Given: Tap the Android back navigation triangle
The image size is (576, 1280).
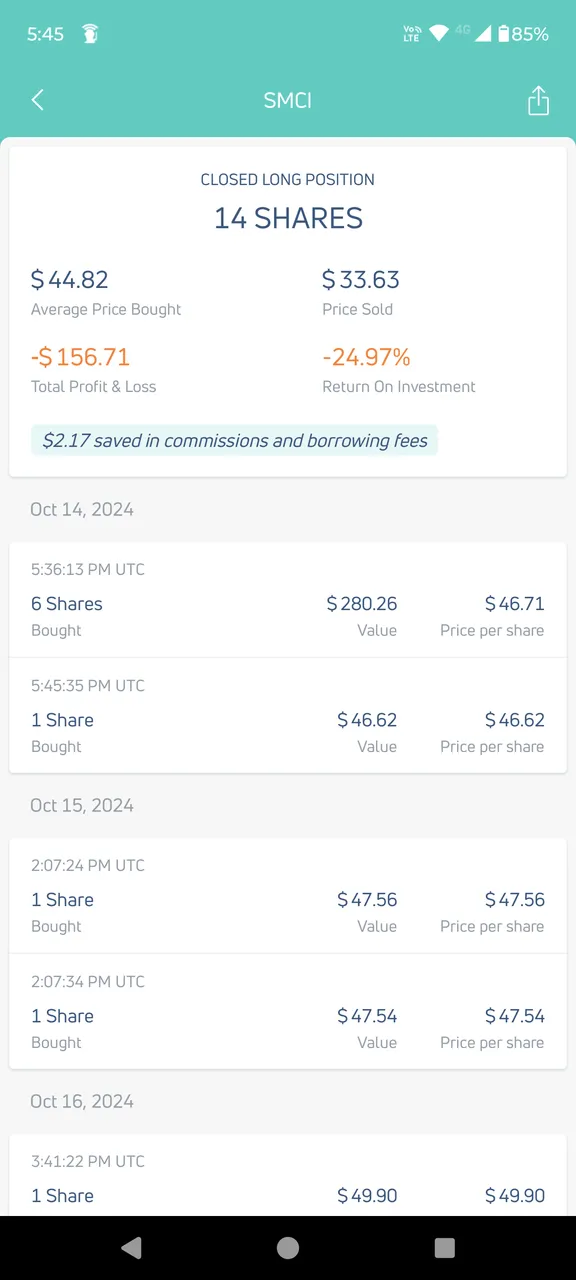Looking at the screenshot, I should click(x=131, y=1247).
